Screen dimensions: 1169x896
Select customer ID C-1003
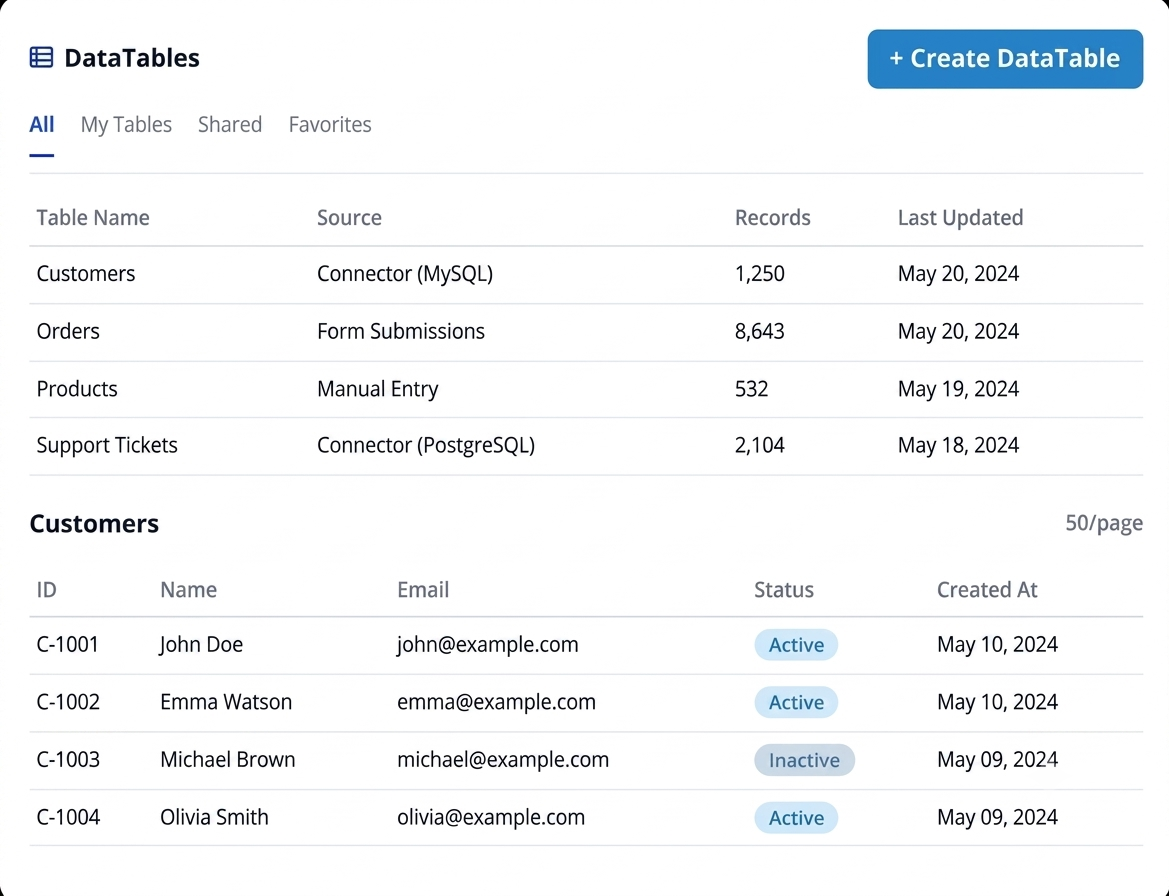click(x=68, y=759)
